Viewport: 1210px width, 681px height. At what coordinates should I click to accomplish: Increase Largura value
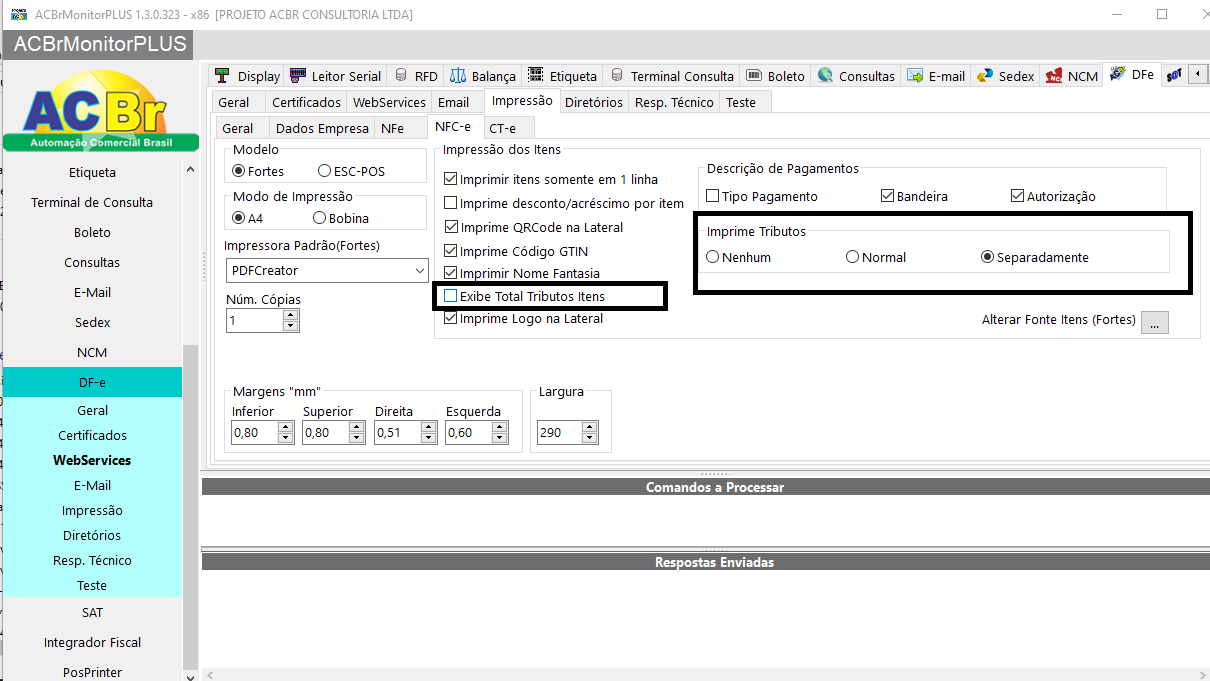pos(590,427)
